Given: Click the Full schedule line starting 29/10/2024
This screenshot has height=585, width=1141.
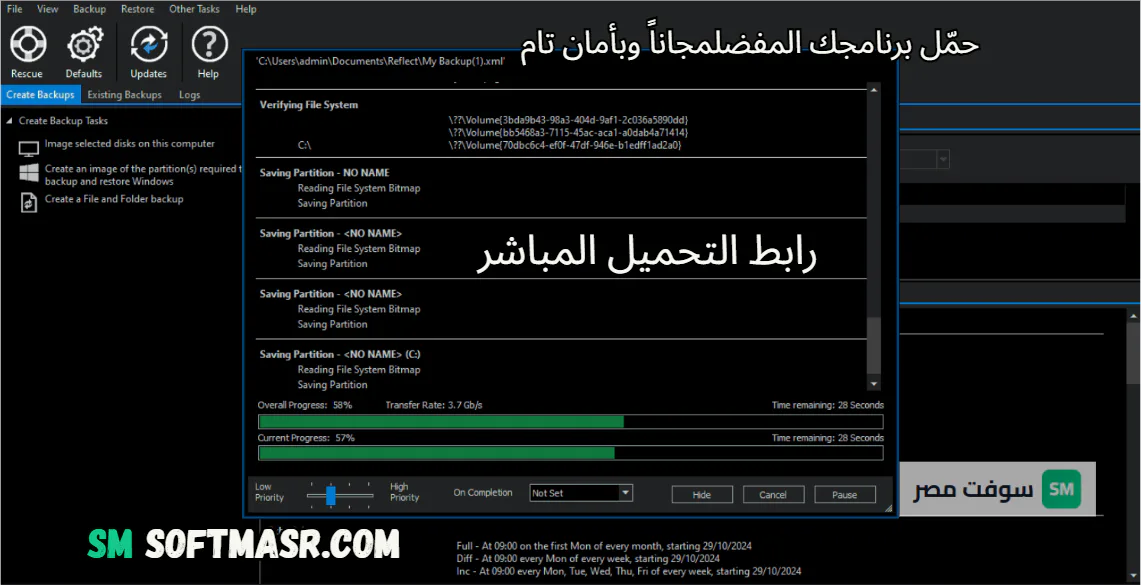Looking at the screenshot, I should [x=604, y=546].
